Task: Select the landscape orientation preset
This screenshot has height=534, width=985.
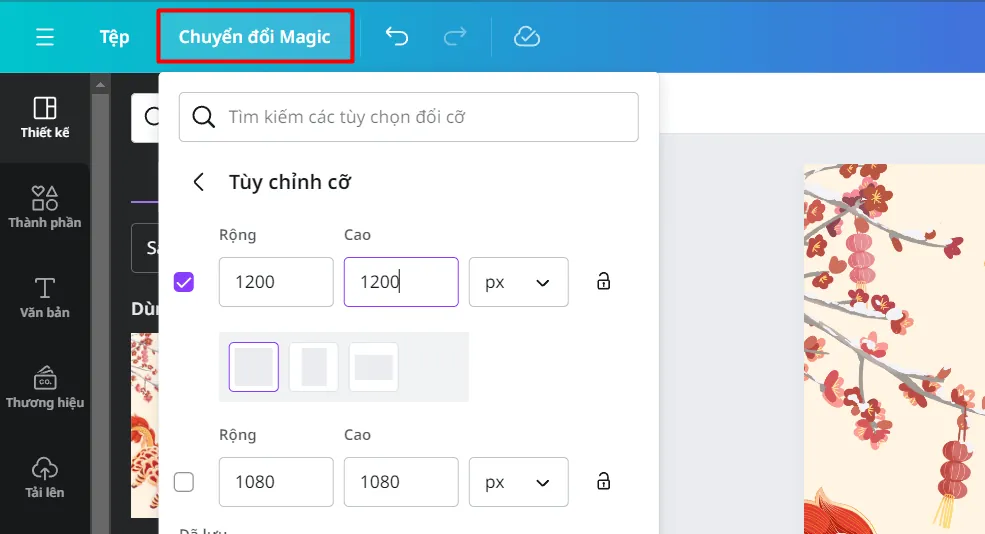Action: tap(374, 367)
